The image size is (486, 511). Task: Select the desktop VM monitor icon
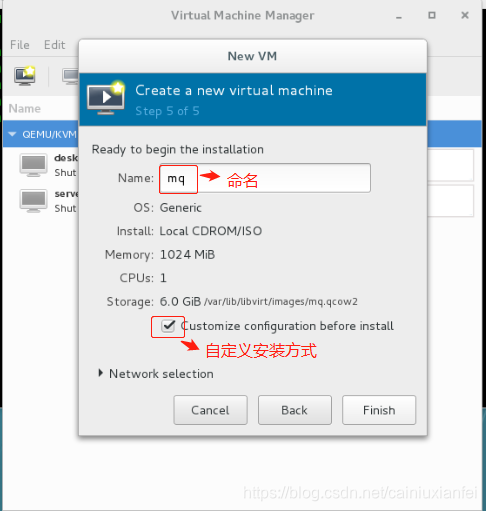coord(33,165)
